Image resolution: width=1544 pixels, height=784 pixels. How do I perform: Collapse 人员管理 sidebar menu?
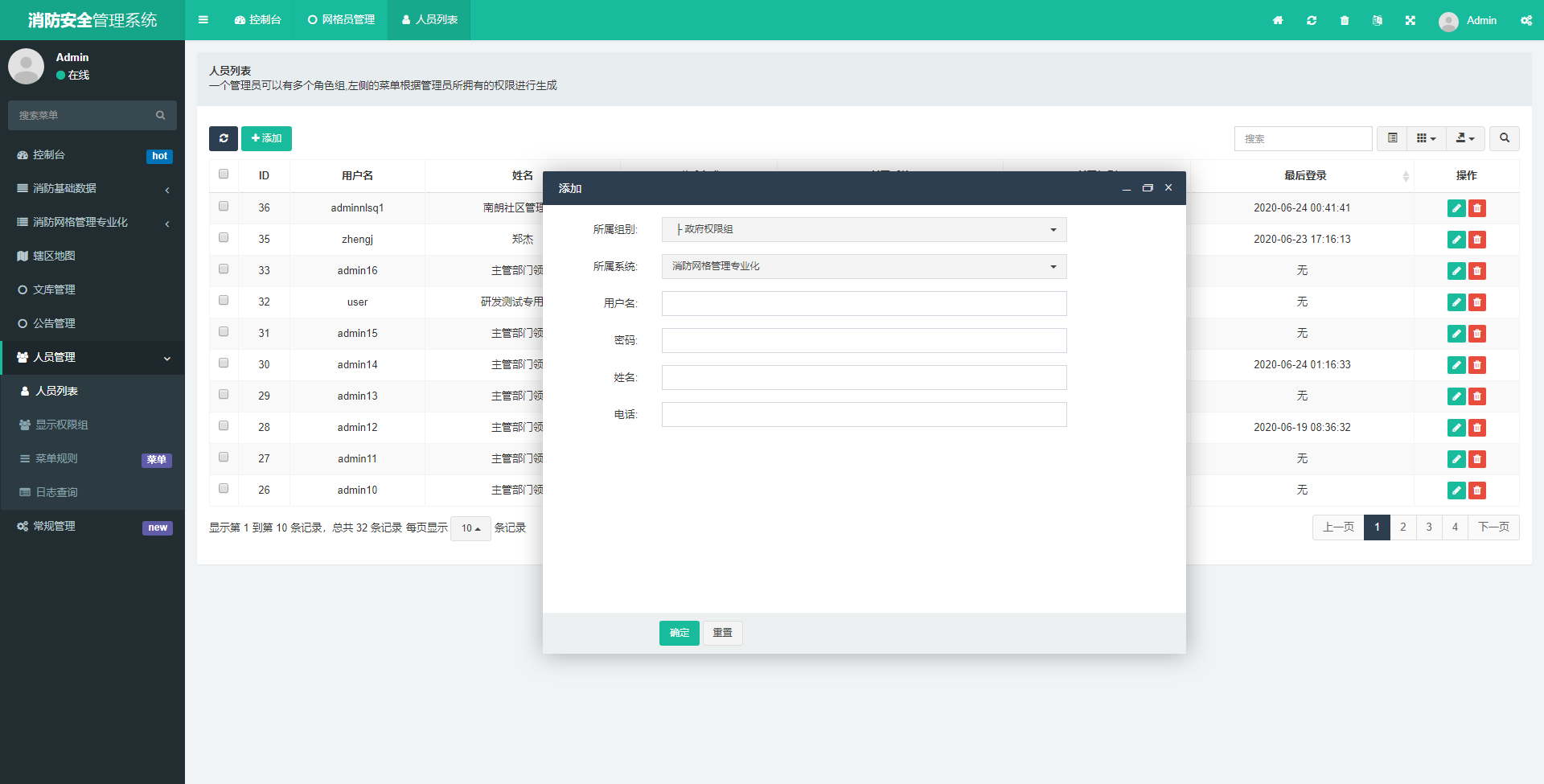click(92, 357)
